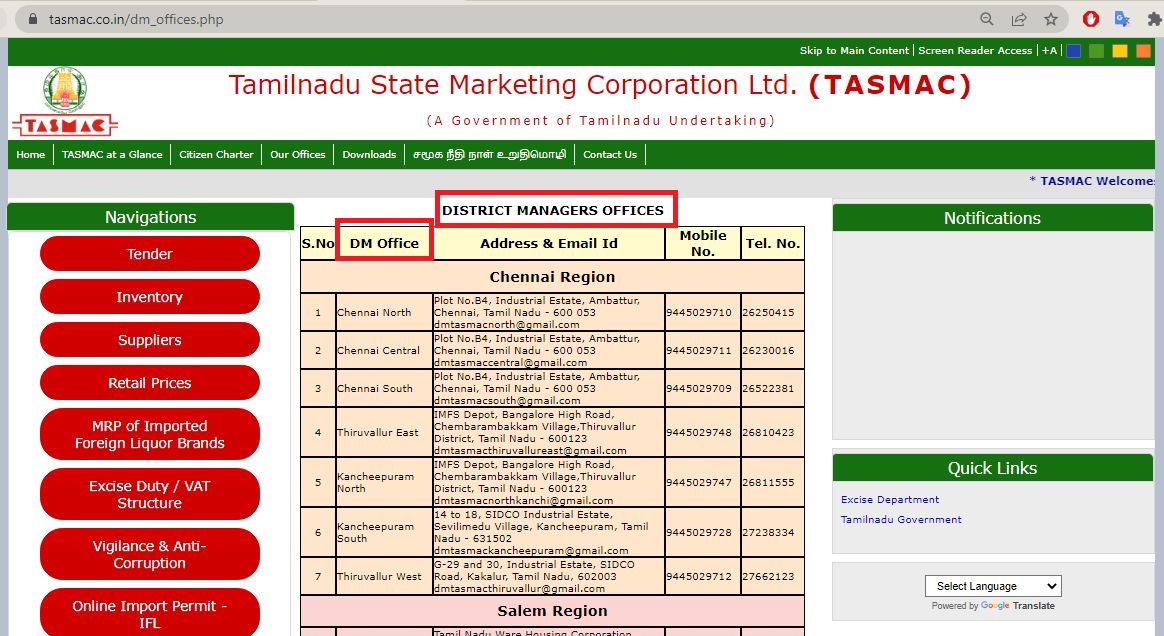Image resolution: width=1164 pixels, height=636 pixels.
Task: Click the TASMAC logo
Action: [x=65, y=102]
